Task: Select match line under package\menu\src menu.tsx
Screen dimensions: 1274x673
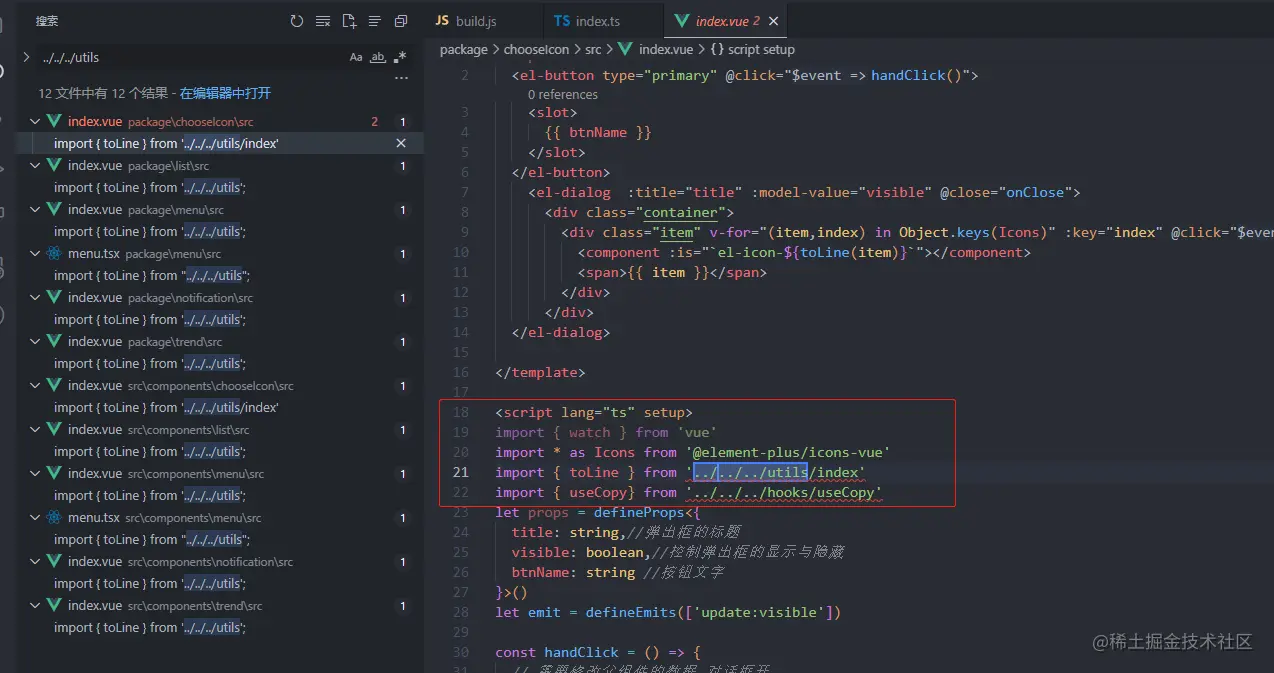Action: [x=152, y=275]
